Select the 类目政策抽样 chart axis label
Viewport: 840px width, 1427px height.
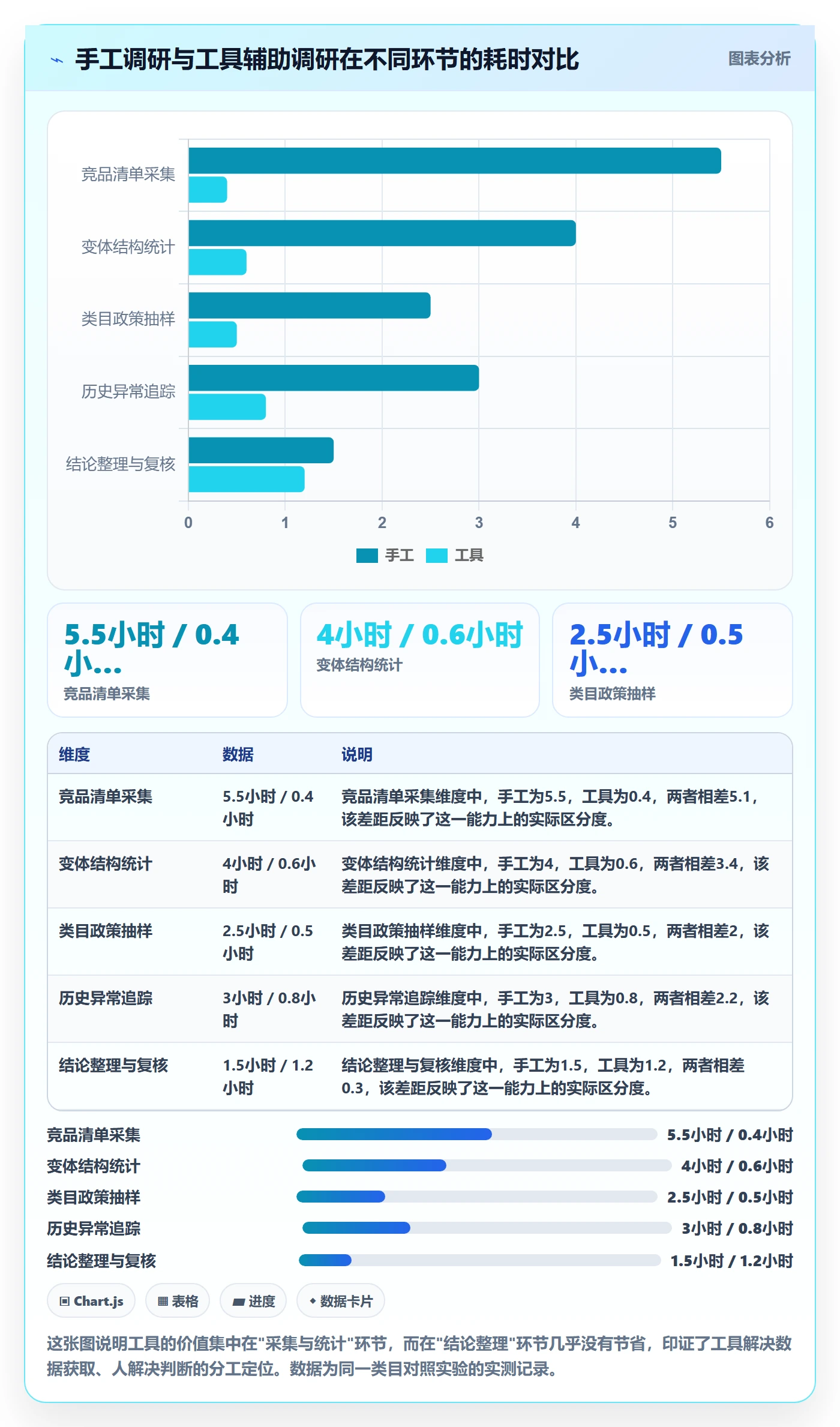pos(128,319)
